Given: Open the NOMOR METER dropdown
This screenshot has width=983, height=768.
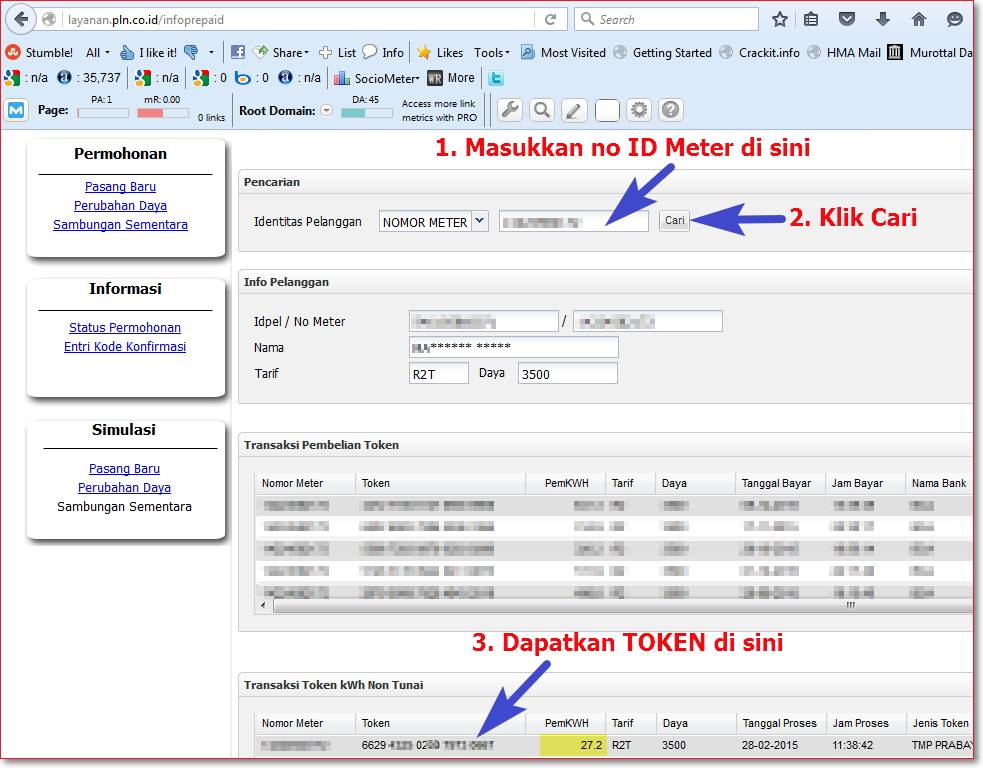Looking at the screenshot, I should coord(481,221).
